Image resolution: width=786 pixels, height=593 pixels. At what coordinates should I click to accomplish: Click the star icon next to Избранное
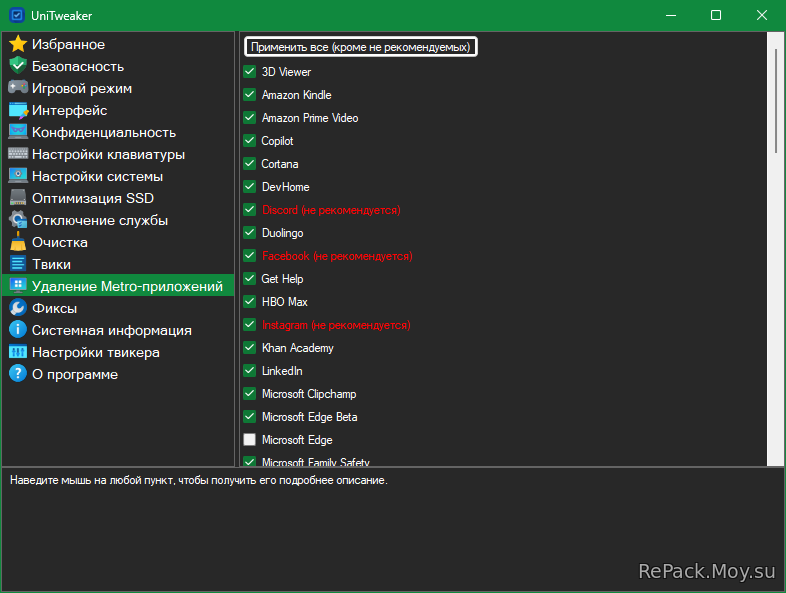(18, 44)
